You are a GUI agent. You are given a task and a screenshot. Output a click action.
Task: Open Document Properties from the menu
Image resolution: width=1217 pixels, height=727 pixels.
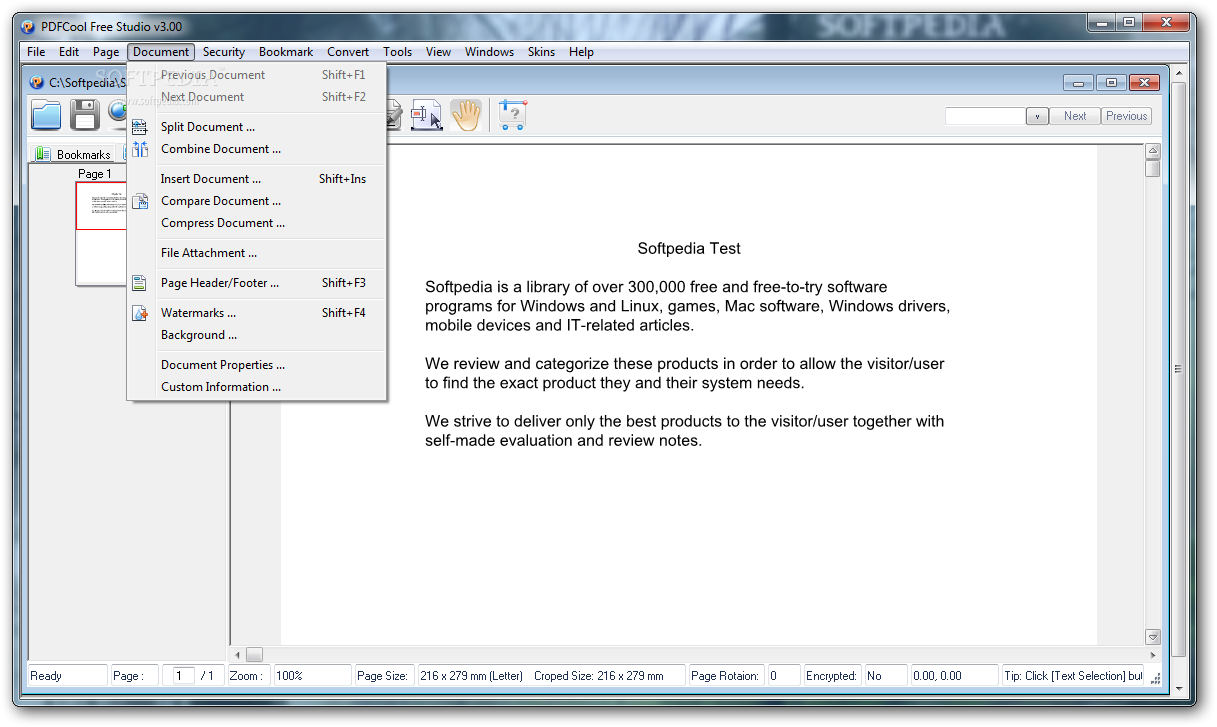click(x=257, y=365)
